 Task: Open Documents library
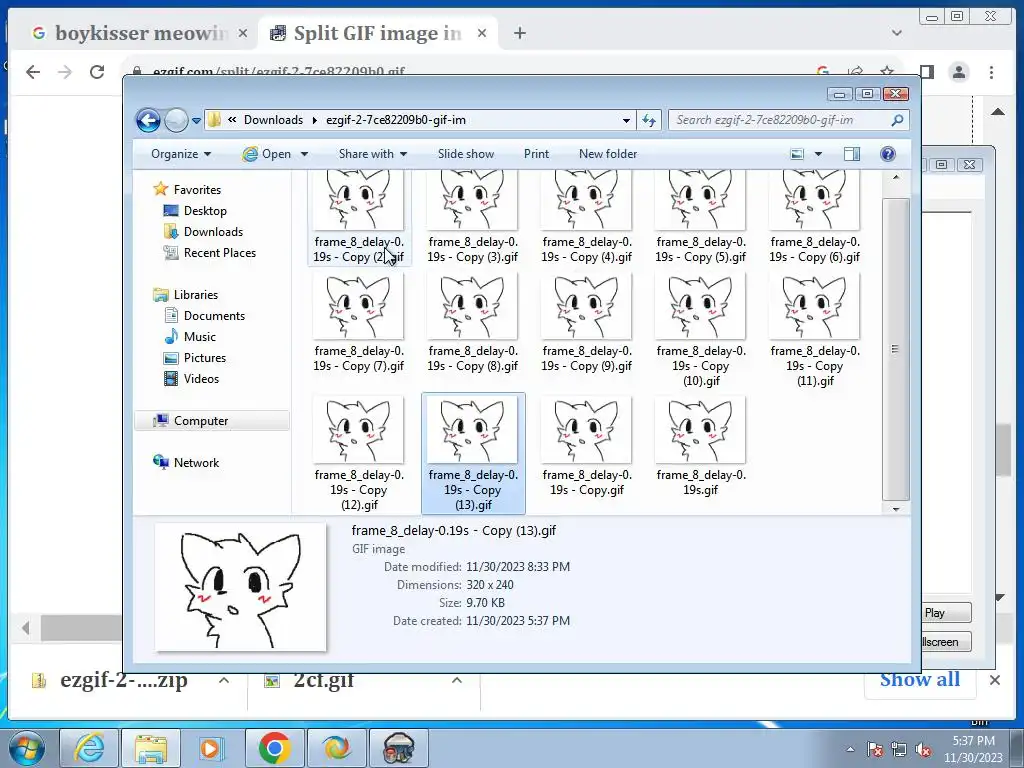[x=214, y=316]
